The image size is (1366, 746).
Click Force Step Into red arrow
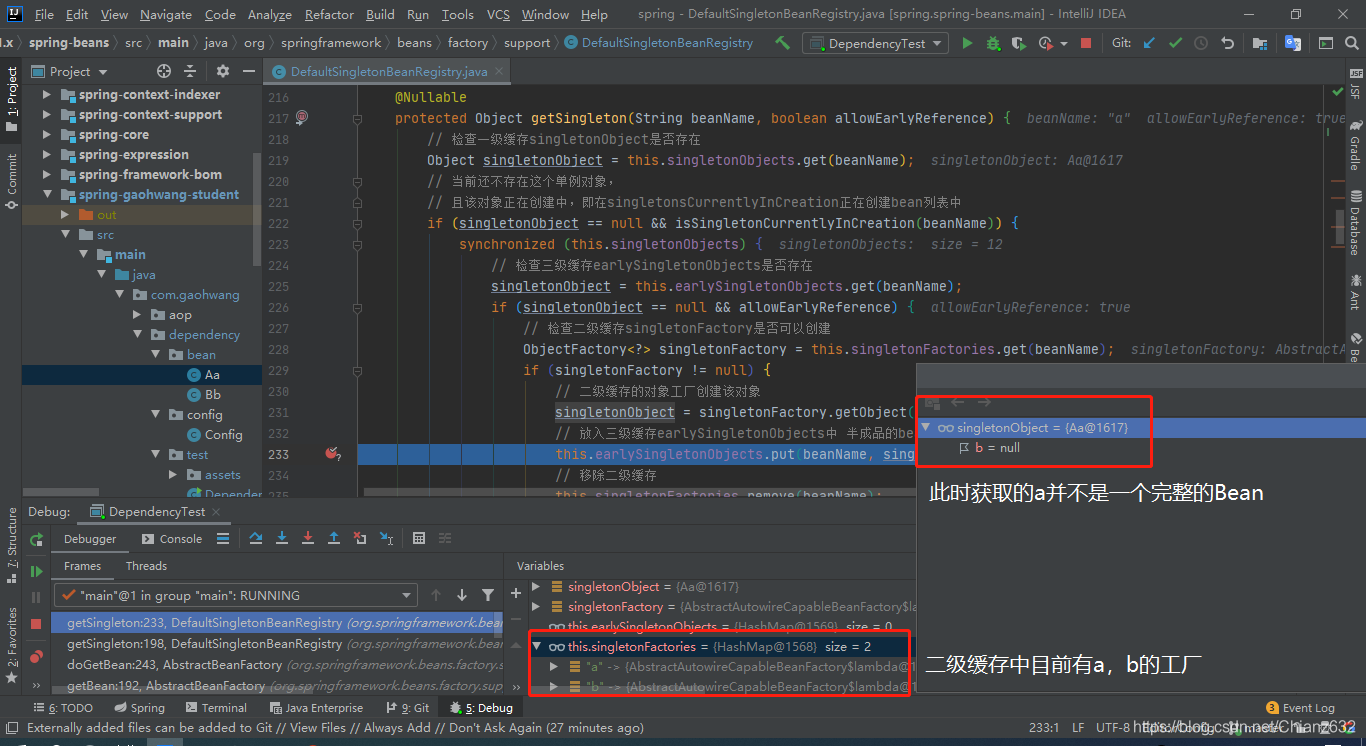(308, 538)
